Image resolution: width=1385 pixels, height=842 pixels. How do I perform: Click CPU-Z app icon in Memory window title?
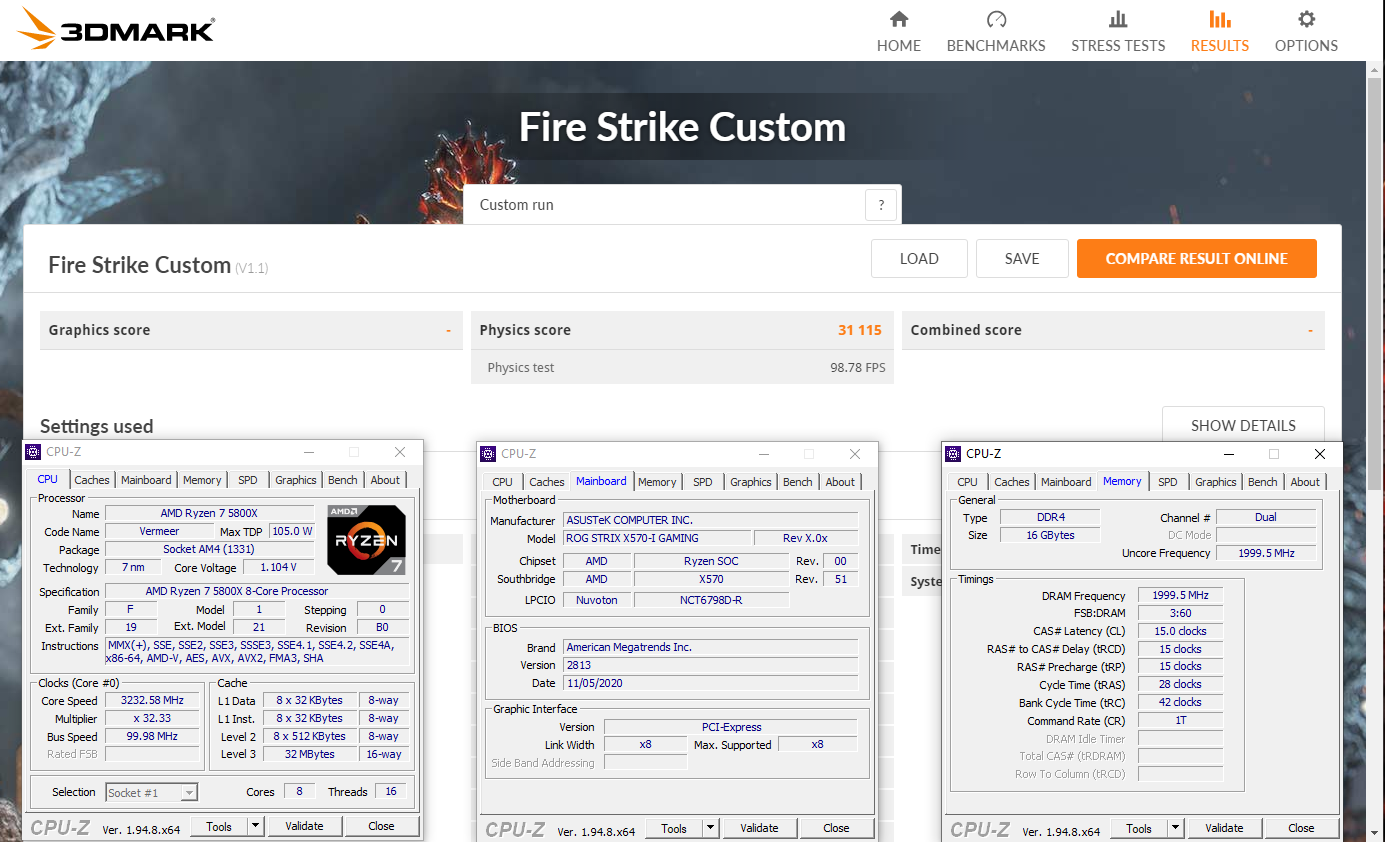point(953,454)
